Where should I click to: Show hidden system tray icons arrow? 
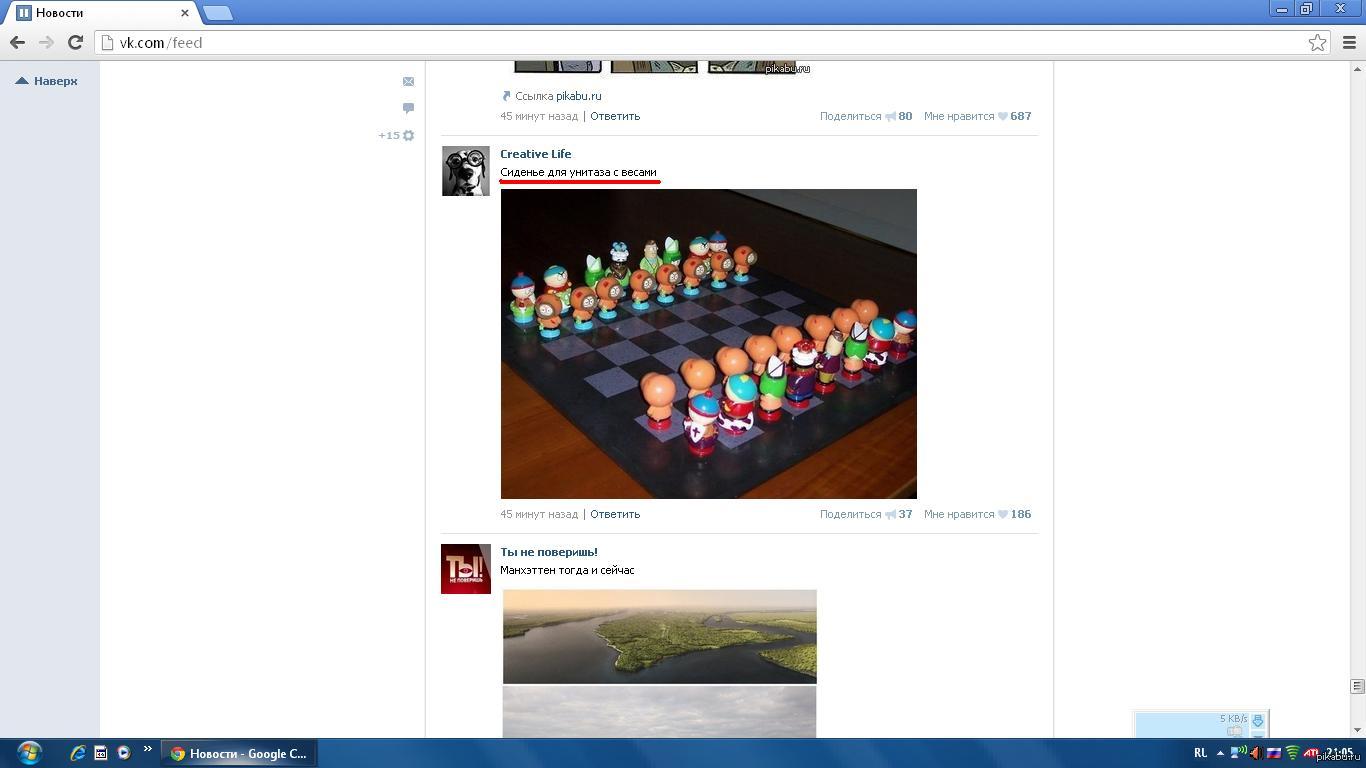pos(1220,753)
